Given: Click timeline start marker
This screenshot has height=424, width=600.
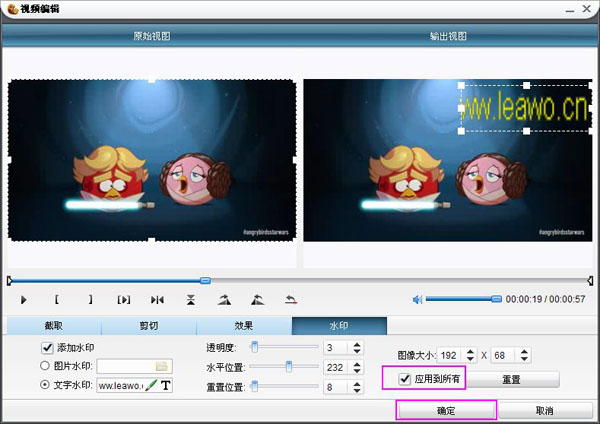Looking at the screenshot, I should [10, 281].
